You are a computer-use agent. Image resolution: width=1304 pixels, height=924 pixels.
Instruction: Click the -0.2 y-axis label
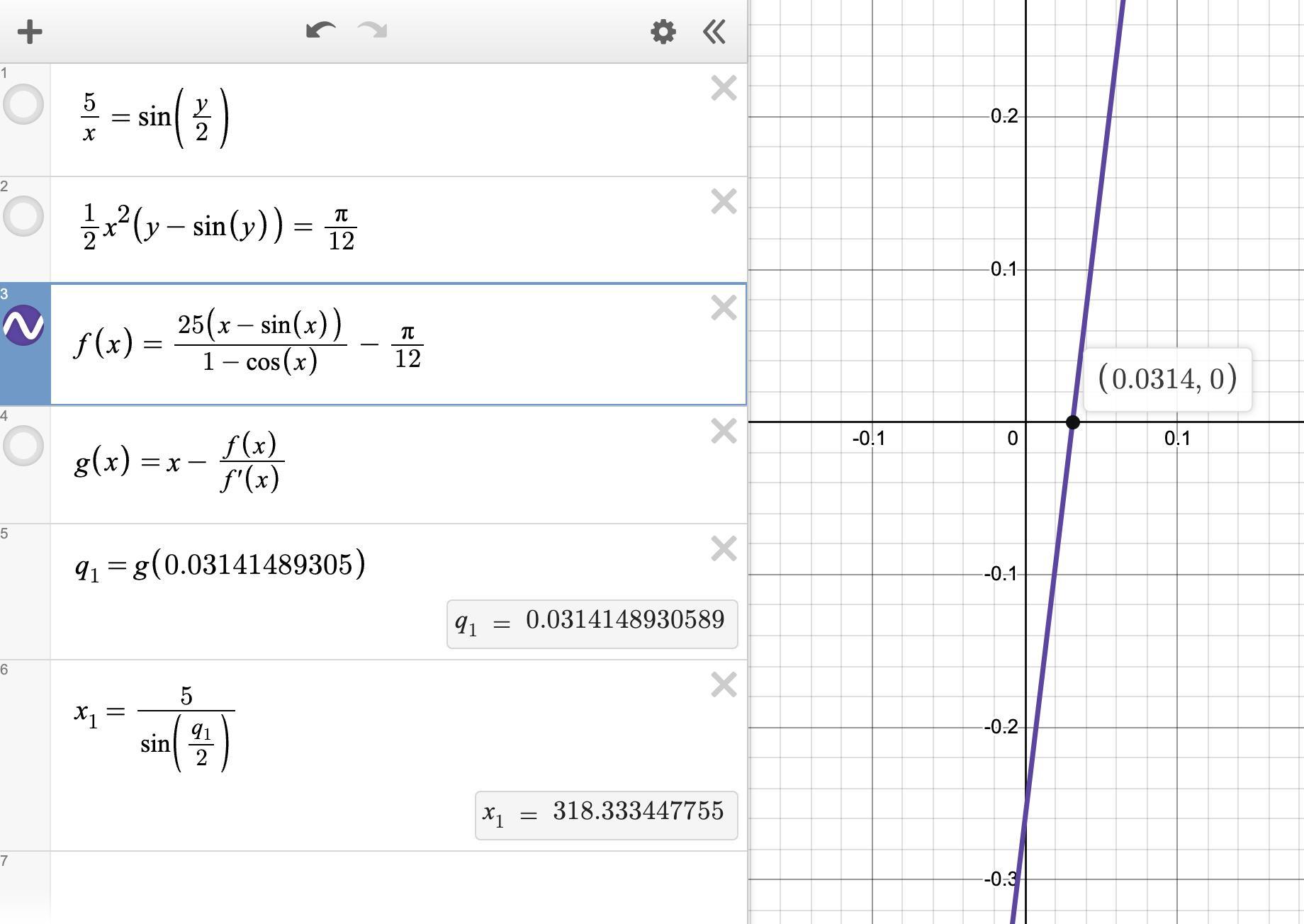point(1001,727)
